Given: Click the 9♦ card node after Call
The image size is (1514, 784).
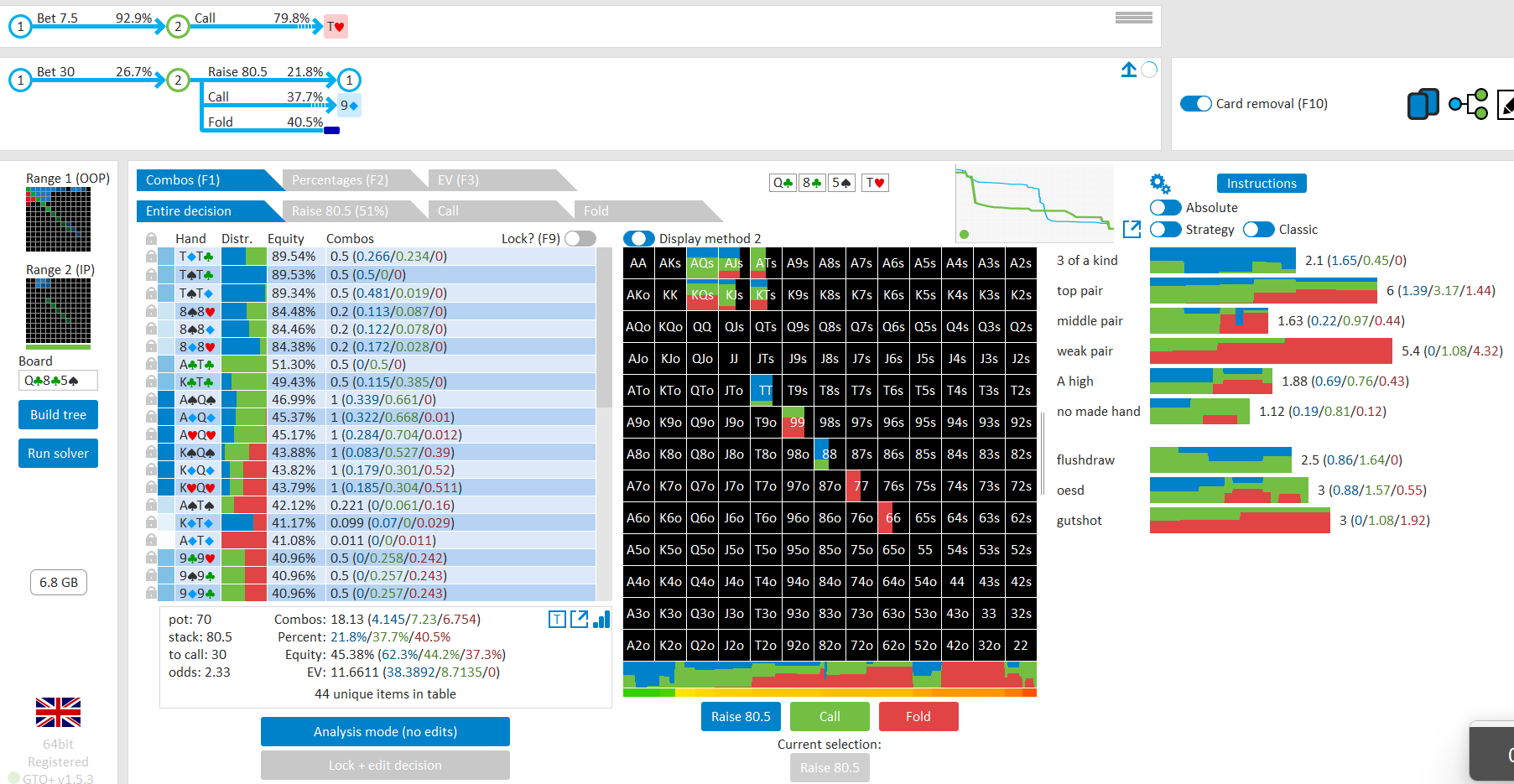Looking at the screenshot, I should [349, 106].
